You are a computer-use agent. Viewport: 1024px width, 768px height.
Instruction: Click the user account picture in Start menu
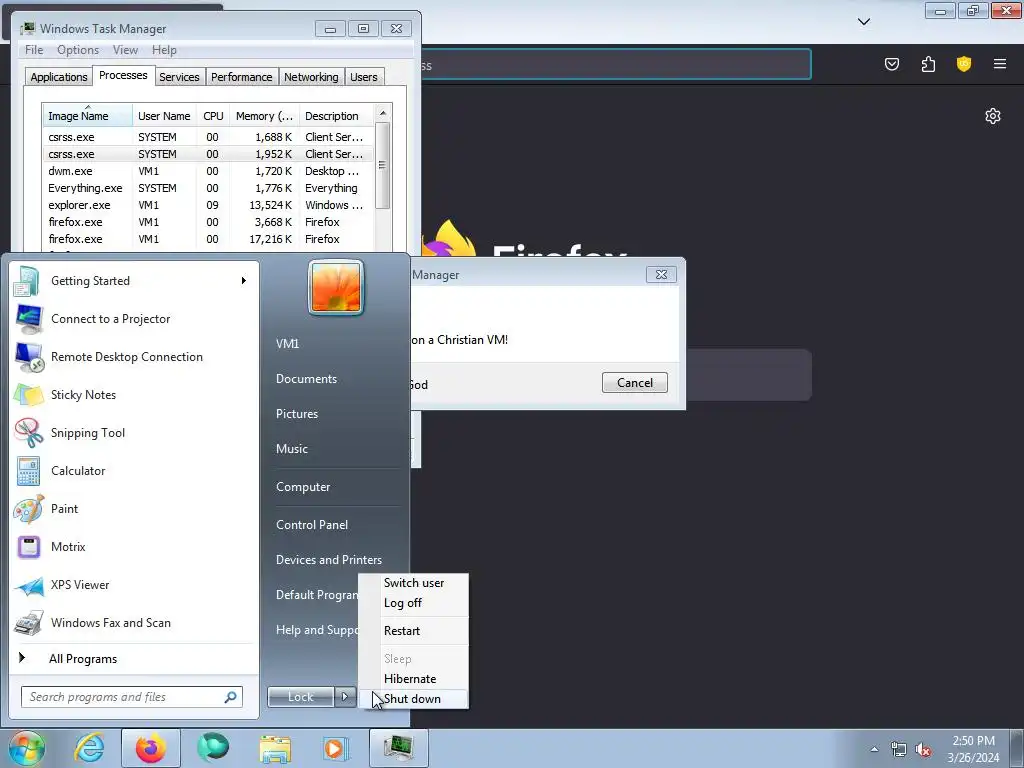coord(336,287)
